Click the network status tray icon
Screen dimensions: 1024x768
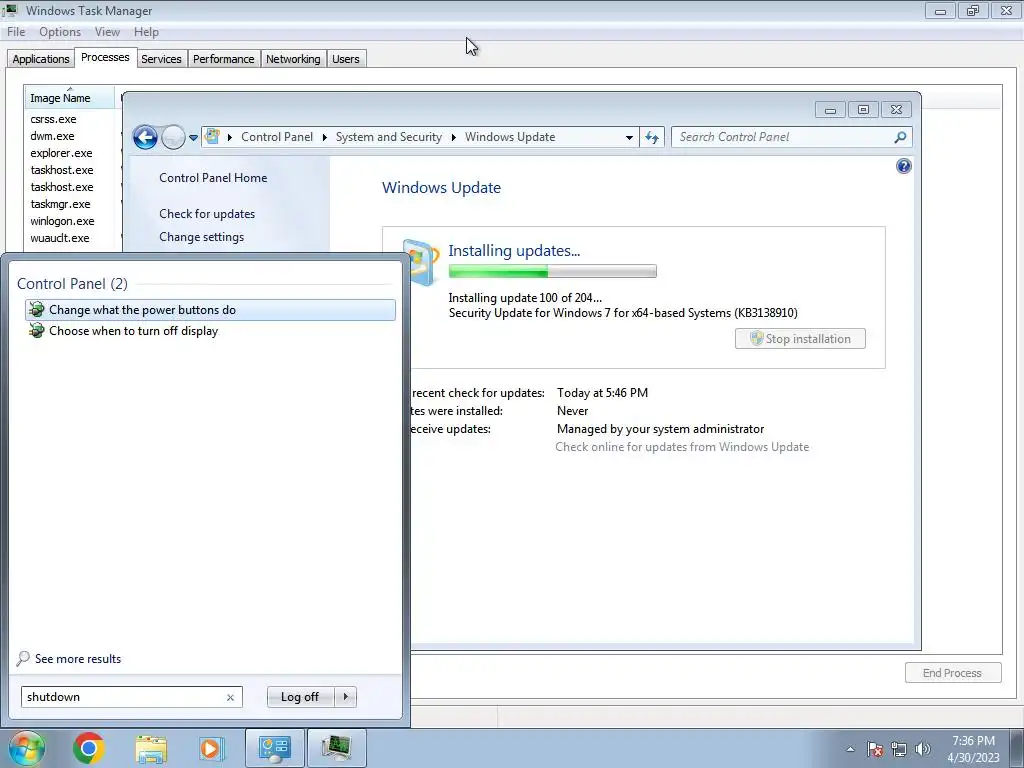click(899, 749)
